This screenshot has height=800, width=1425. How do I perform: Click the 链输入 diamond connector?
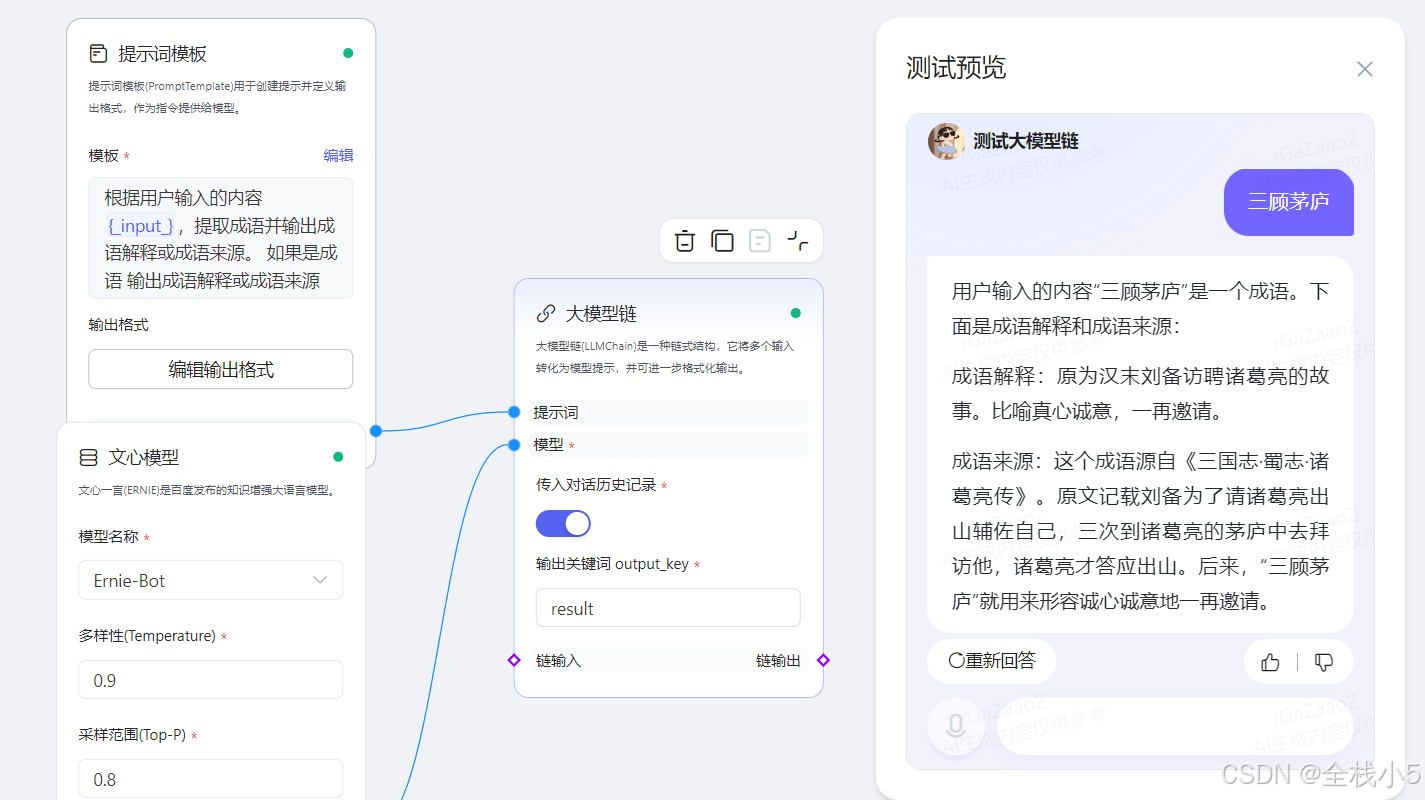514,660
